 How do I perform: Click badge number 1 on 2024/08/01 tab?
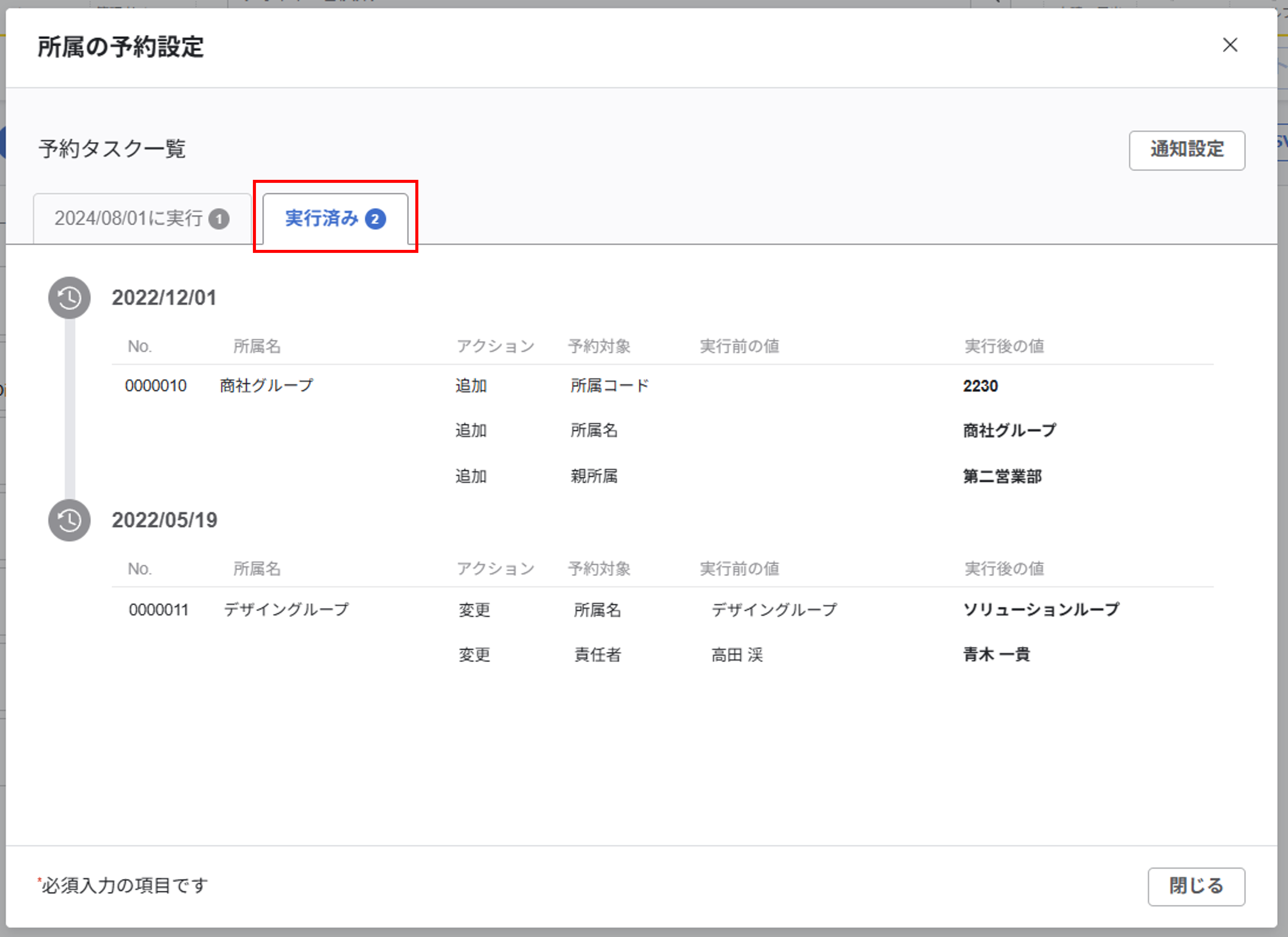[x=219, y=219]
